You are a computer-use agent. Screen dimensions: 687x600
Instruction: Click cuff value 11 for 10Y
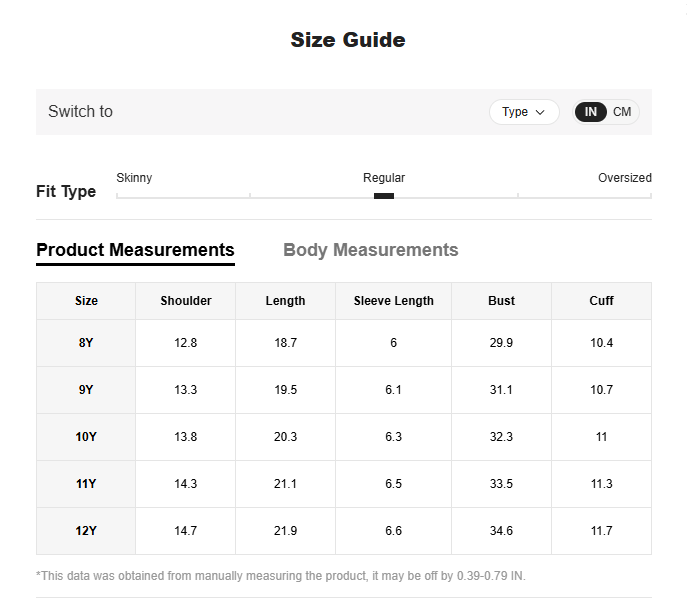601,437
